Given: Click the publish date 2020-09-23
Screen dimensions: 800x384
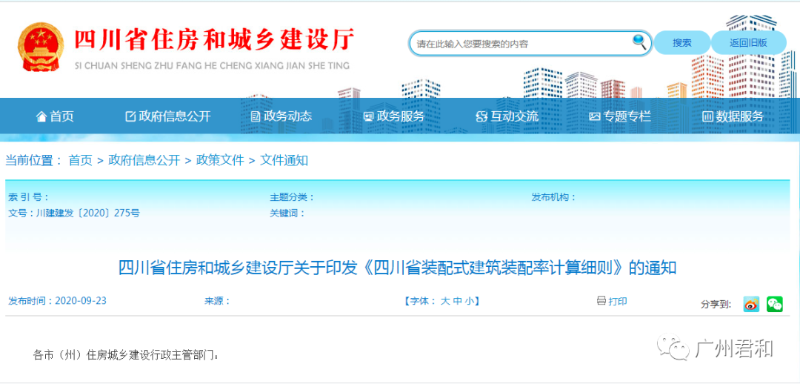Looking at the screenshot, I should coord(81,300).
